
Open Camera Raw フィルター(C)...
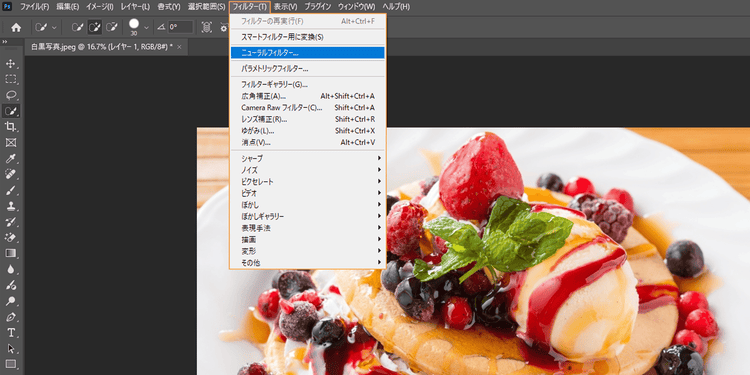(307, 108)
